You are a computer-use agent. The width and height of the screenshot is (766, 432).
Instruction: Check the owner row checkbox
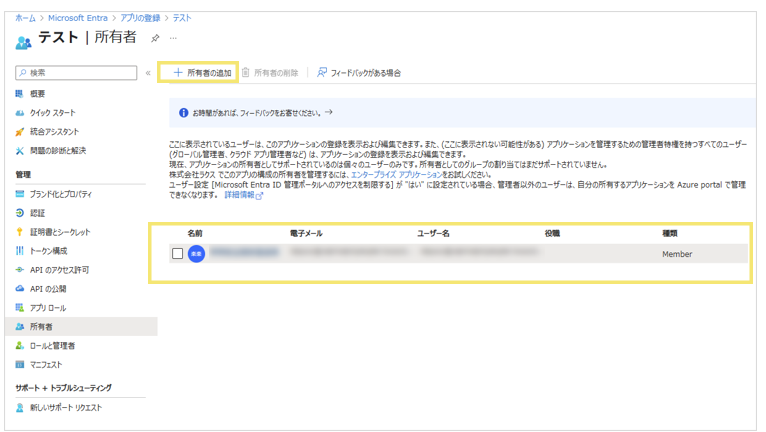pyautogui.click(x=177, y=253)
